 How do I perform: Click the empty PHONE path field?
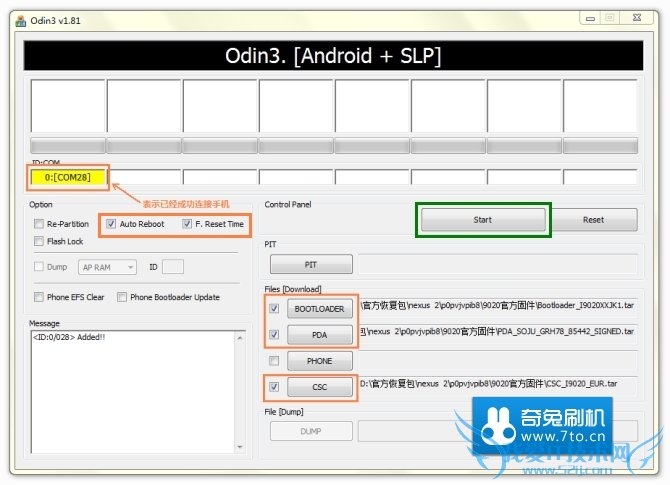(498, 361)
